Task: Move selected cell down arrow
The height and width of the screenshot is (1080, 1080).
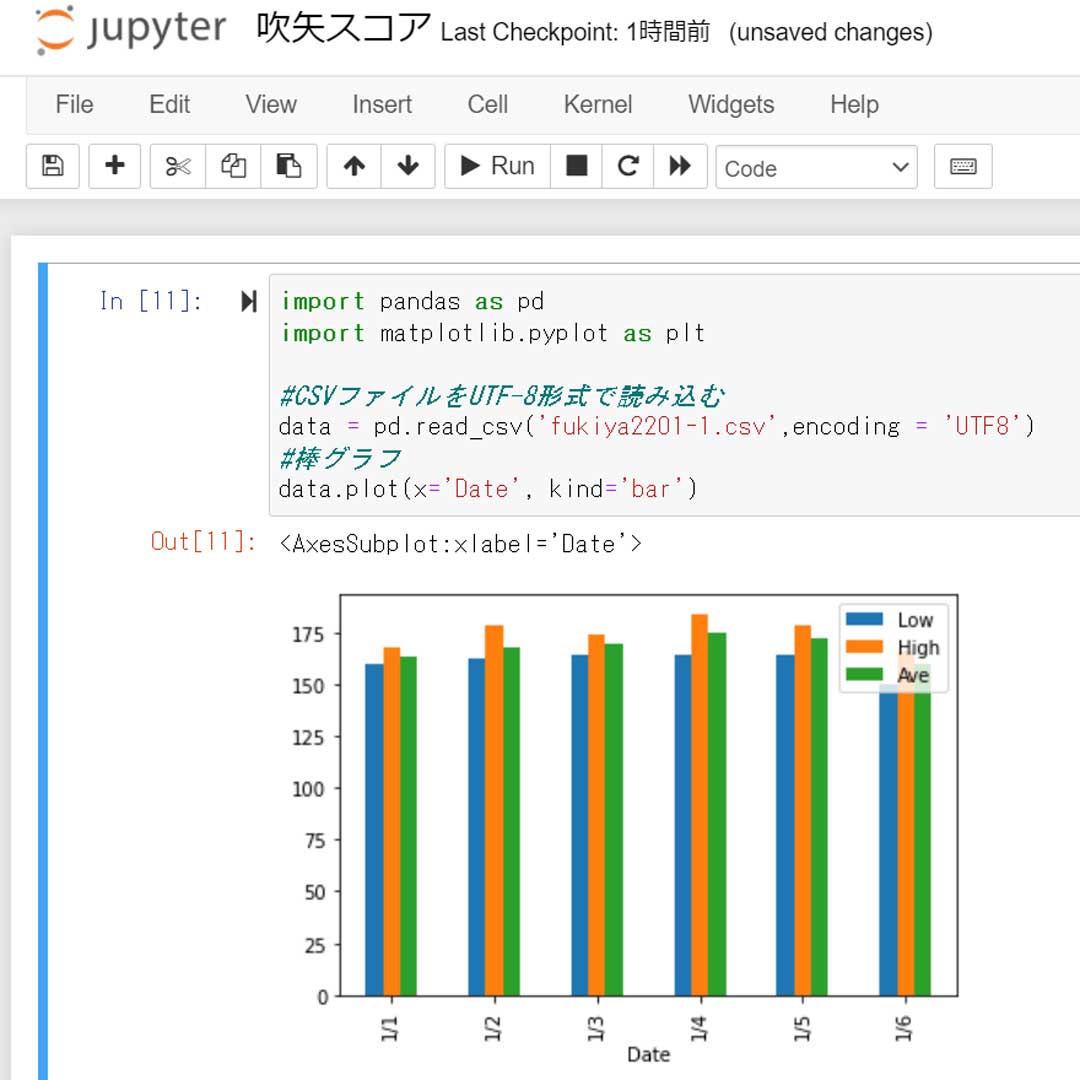Action: [408, 166]
